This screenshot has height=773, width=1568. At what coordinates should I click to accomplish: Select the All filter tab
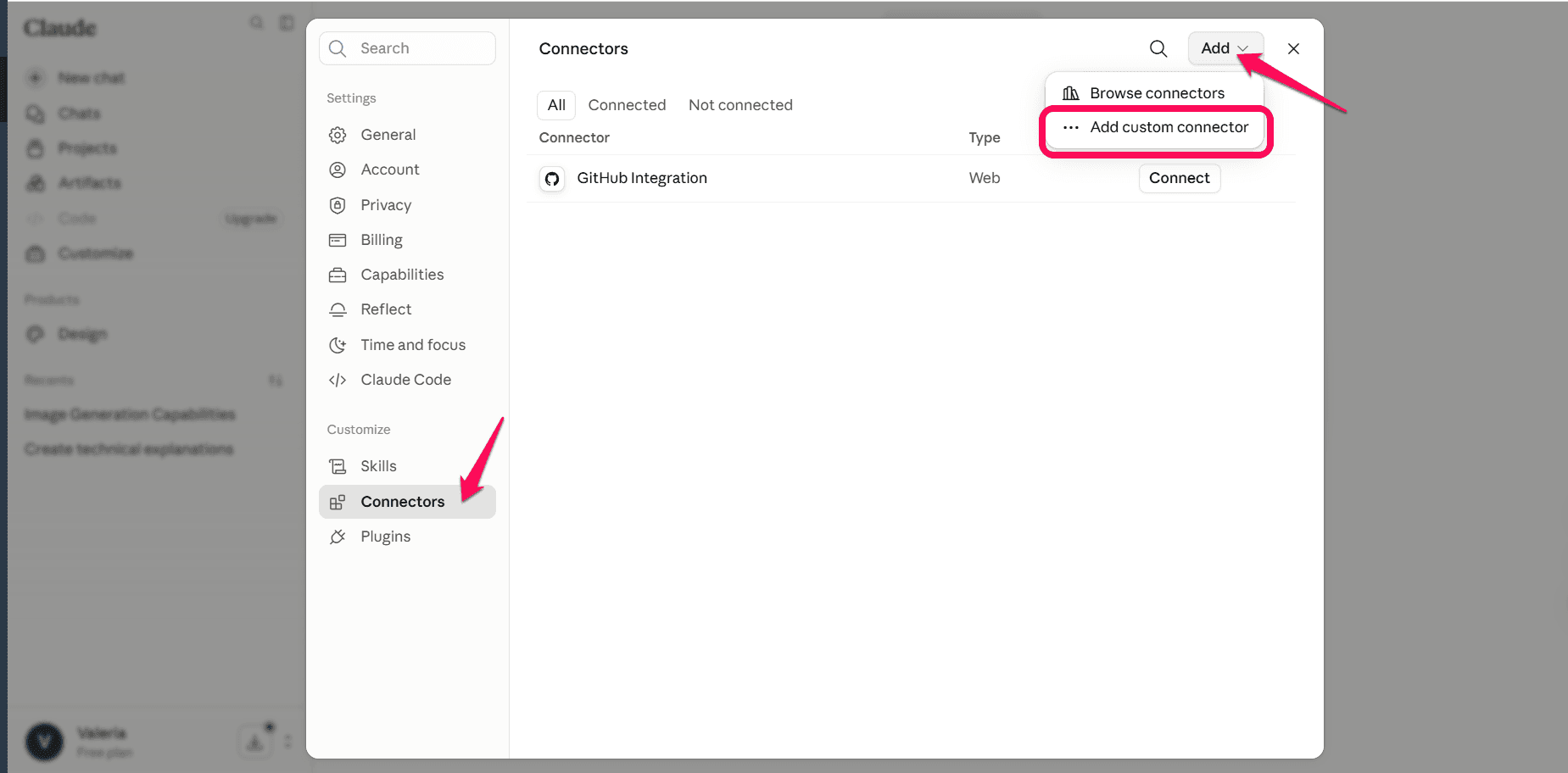pyautogui.click(x=556, y=105)
